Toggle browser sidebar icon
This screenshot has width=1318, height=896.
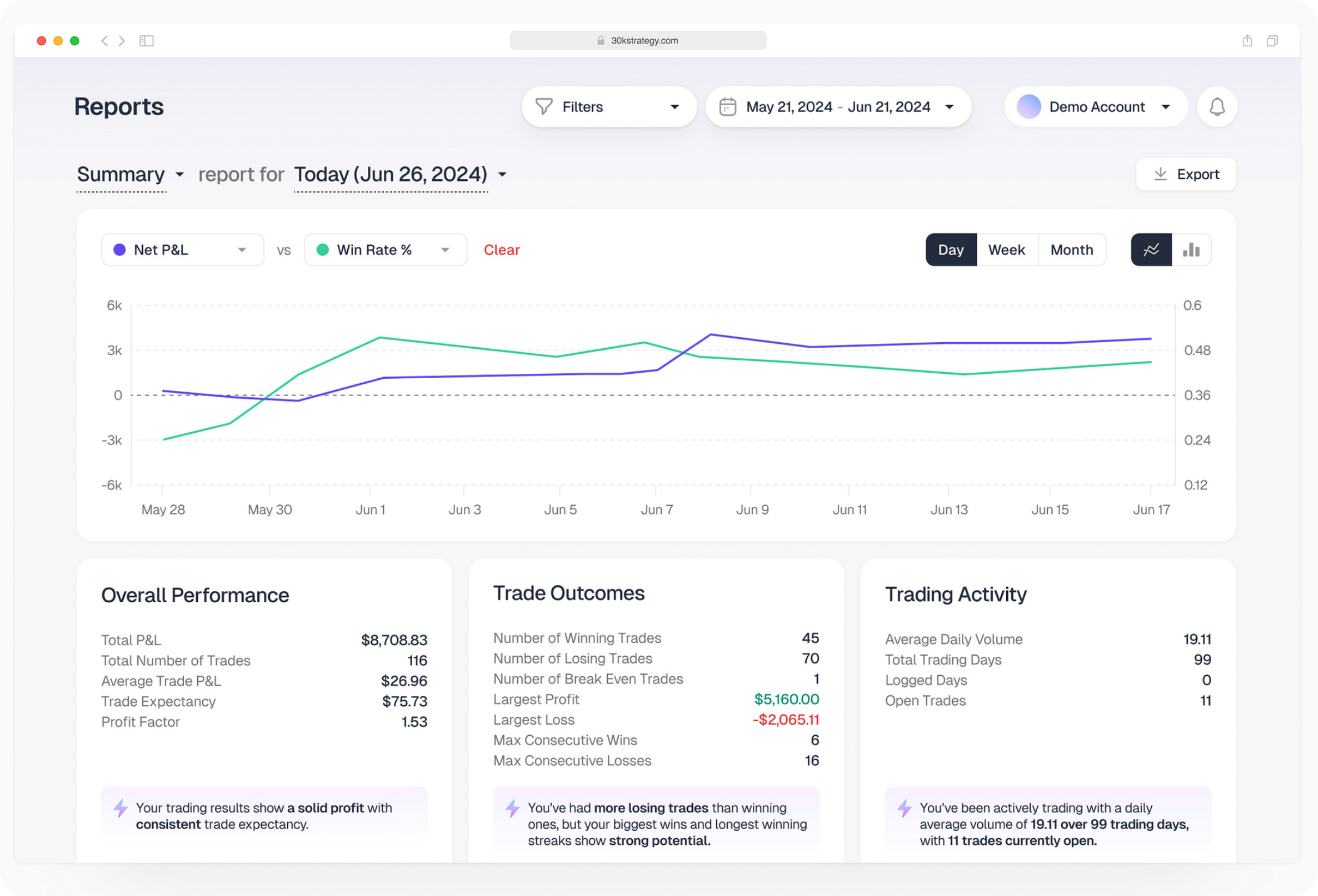pyautogui.click(x=146, y=41)
